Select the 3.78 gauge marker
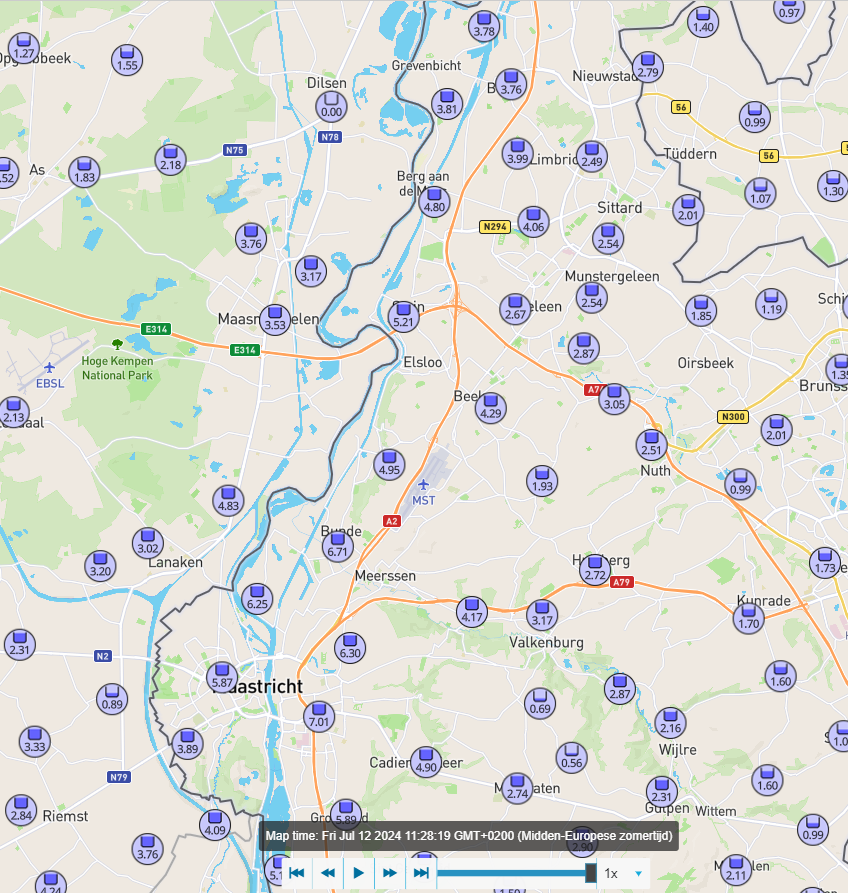Image resolution: width=848 pixels, height=893 pixels. tap(484, 26)
